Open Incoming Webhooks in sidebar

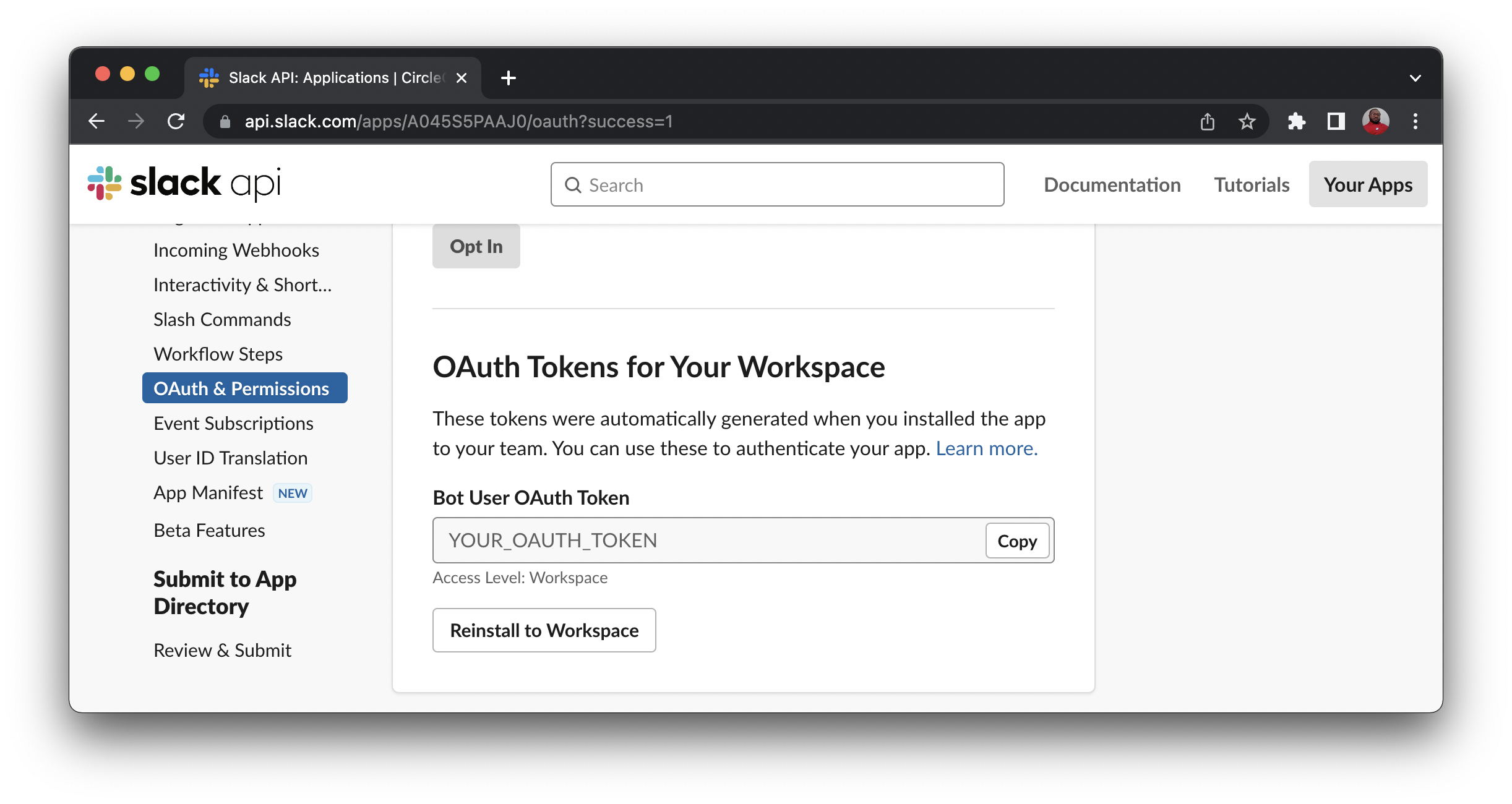point(236,250)
